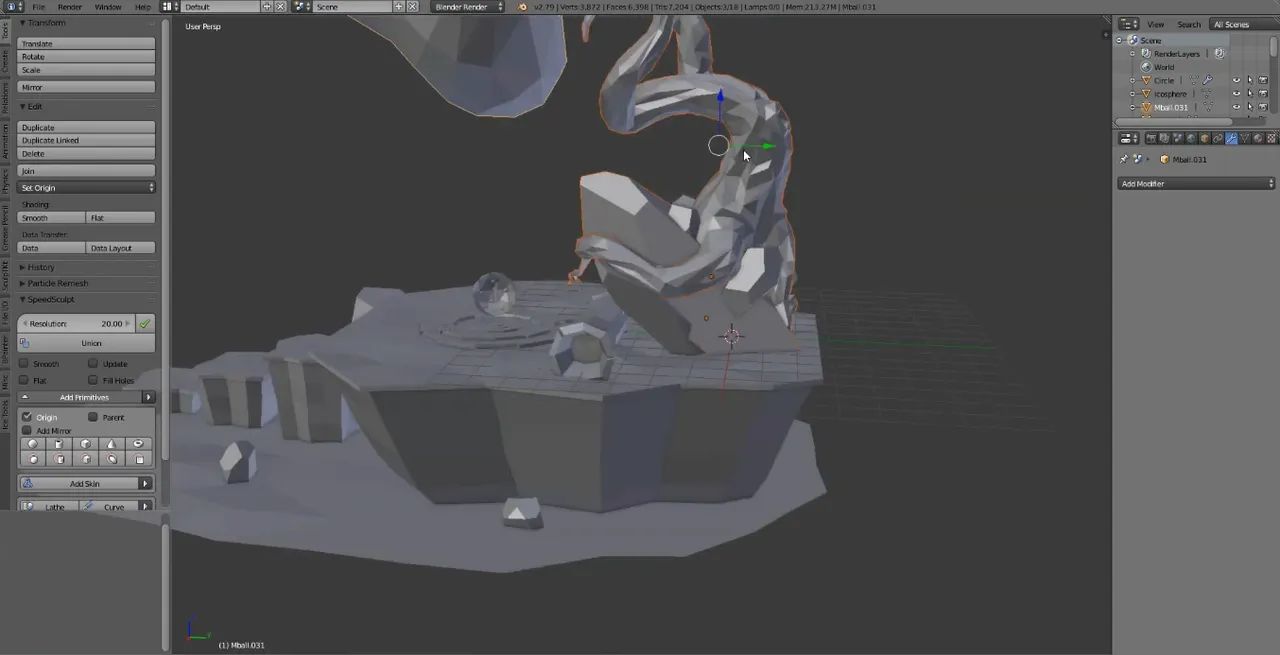Delete the Scene with its X icon
Image resolution: width=1280 pixels, height=655 pixels.
[x=412, y=6]
